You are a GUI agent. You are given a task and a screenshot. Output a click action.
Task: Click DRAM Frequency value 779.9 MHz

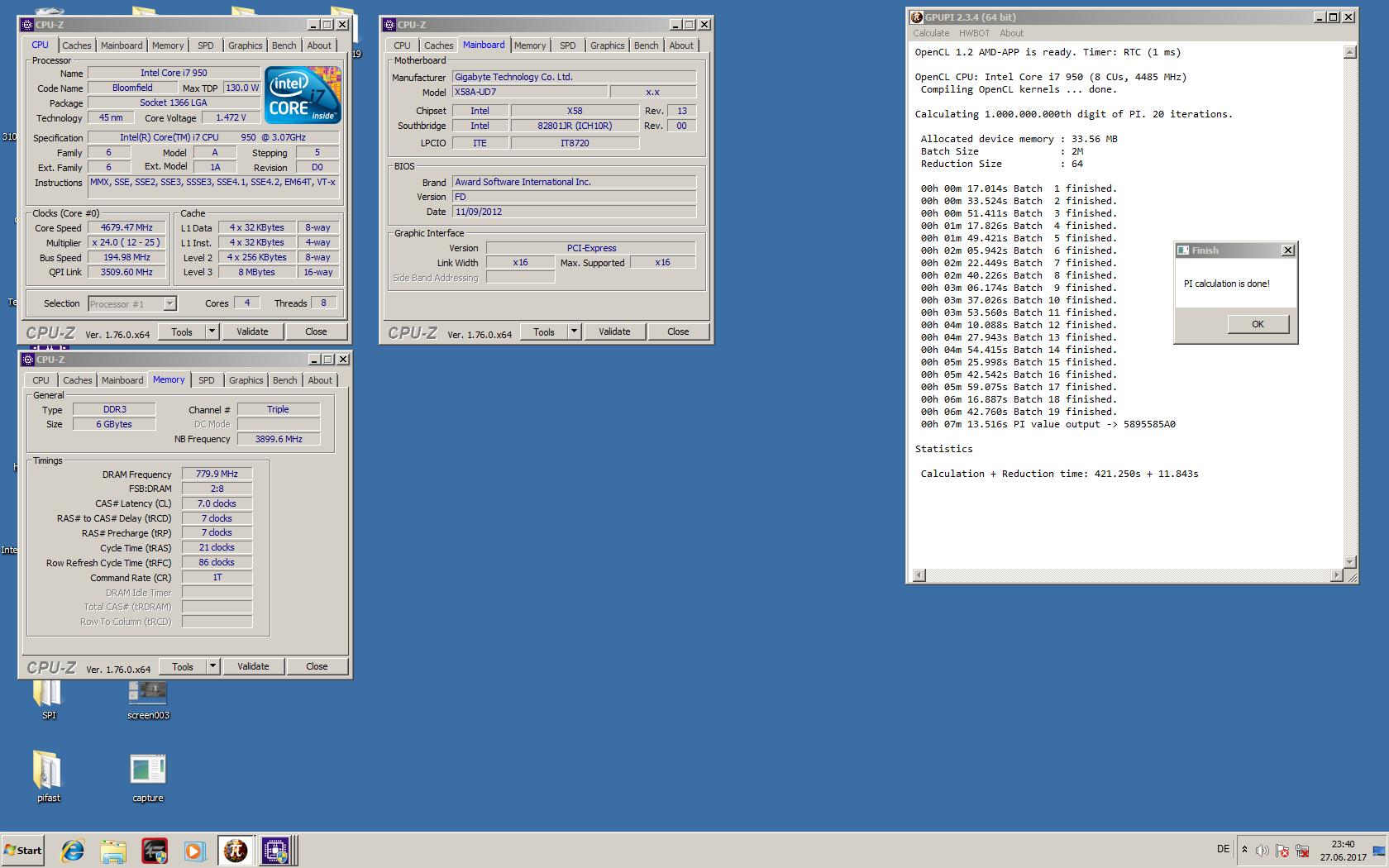pyautogui.click(x=217, y=474)
